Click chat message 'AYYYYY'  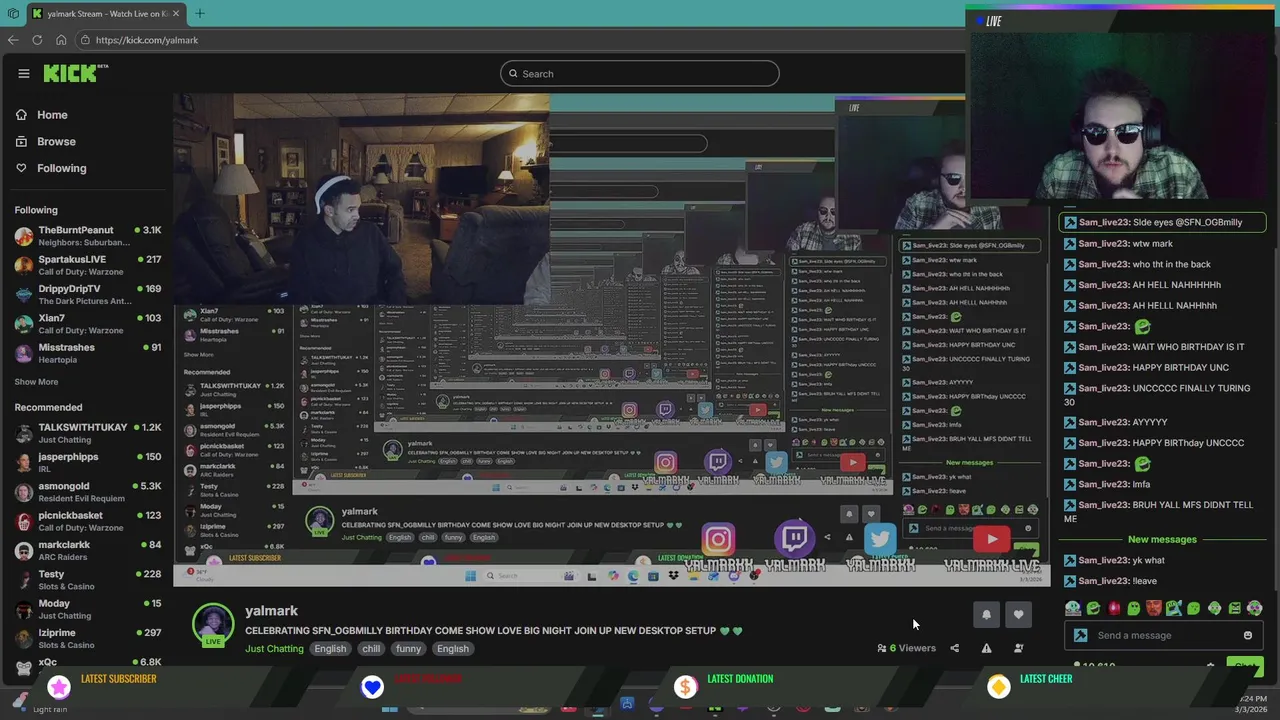[1149, 422]
